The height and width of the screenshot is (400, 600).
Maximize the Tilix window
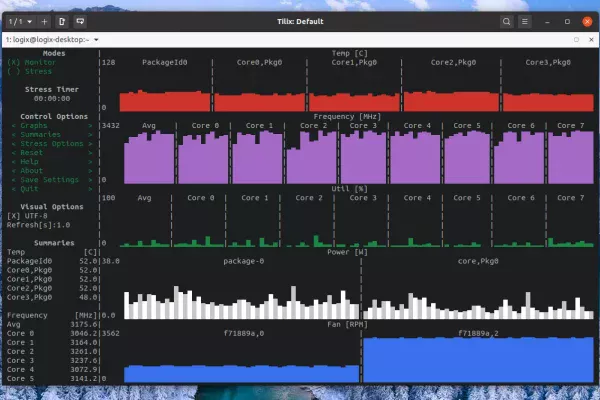[567, 22]
